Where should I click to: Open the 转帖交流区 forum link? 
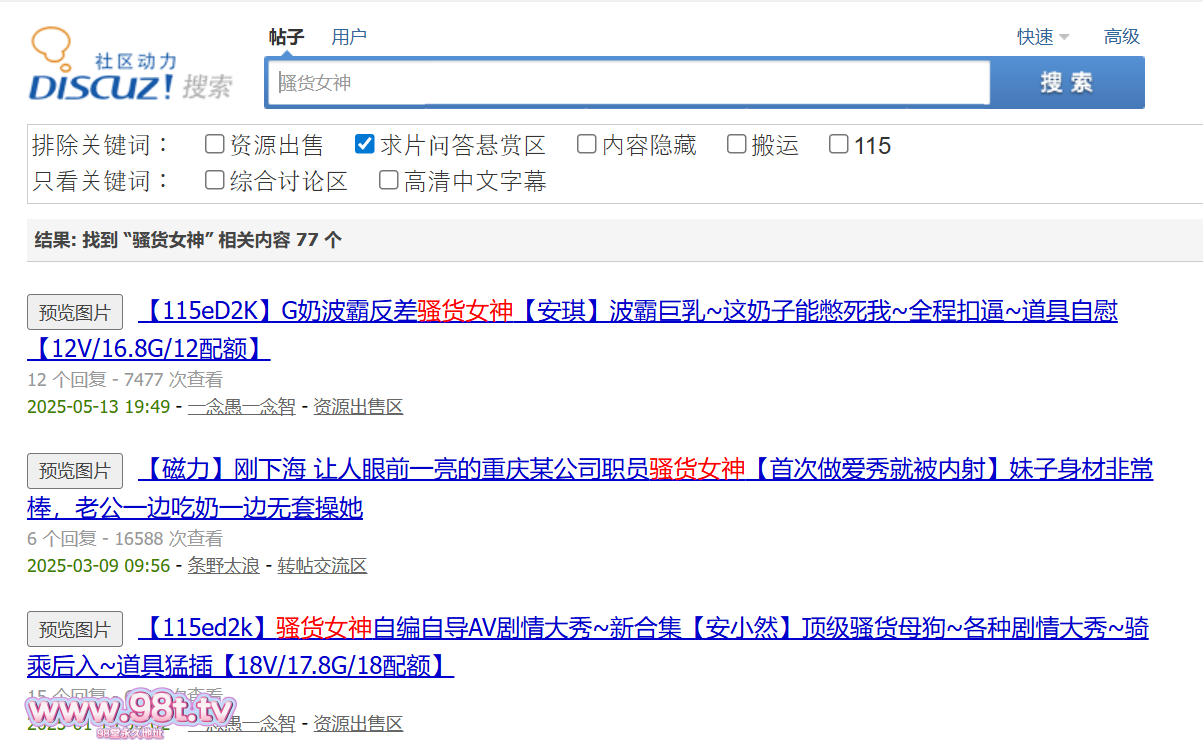[322, 566]
